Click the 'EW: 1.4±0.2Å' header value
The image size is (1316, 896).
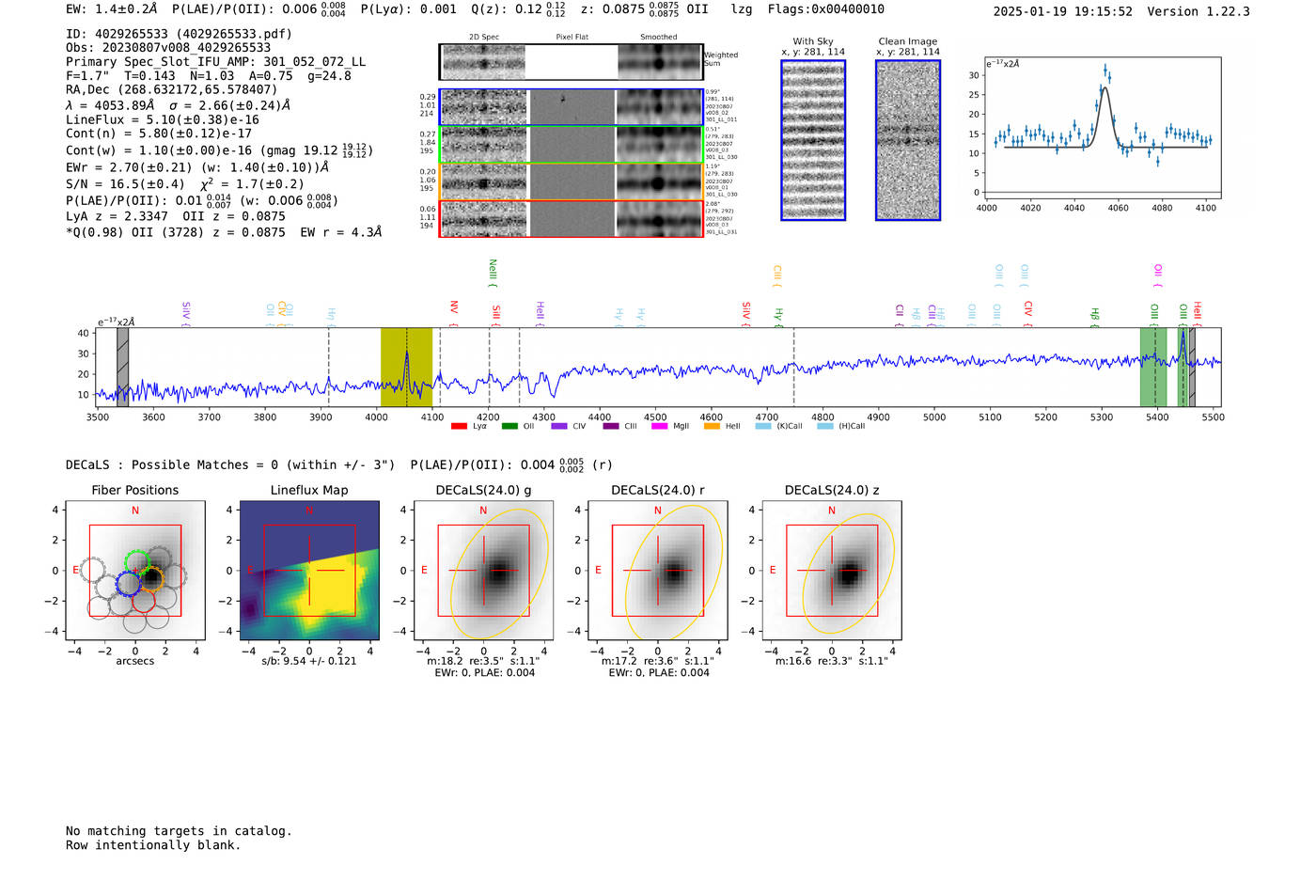(112, 9)
